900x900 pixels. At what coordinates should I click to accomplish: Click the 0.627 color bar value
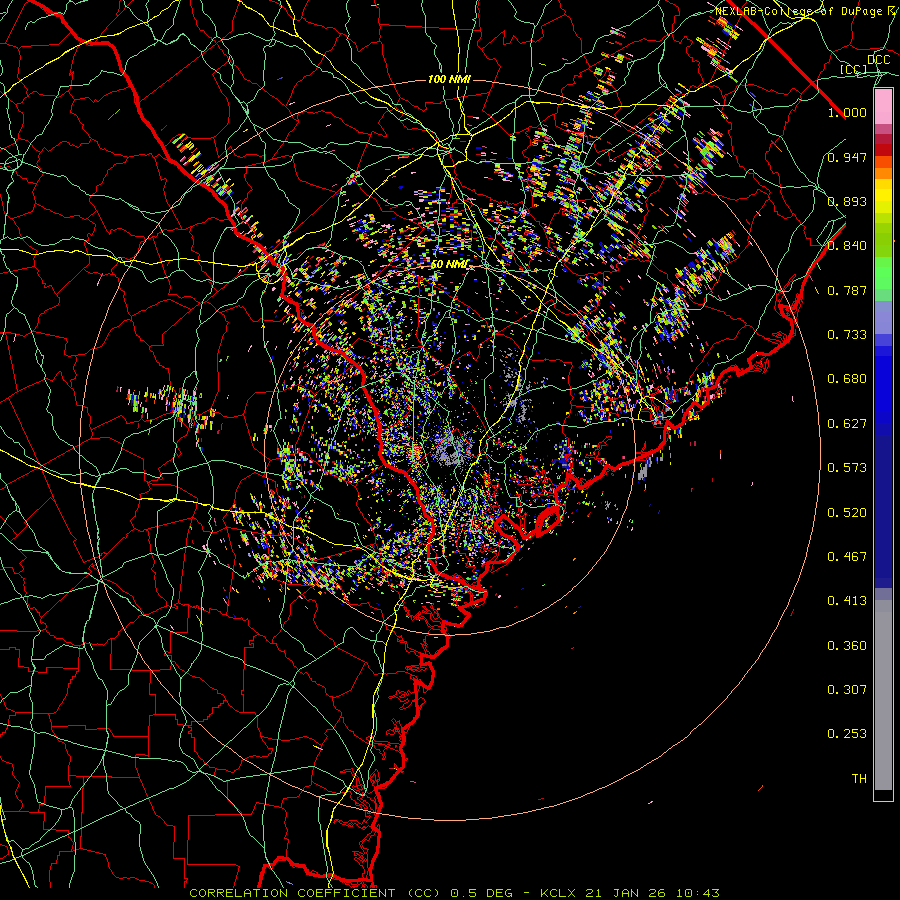847,424
